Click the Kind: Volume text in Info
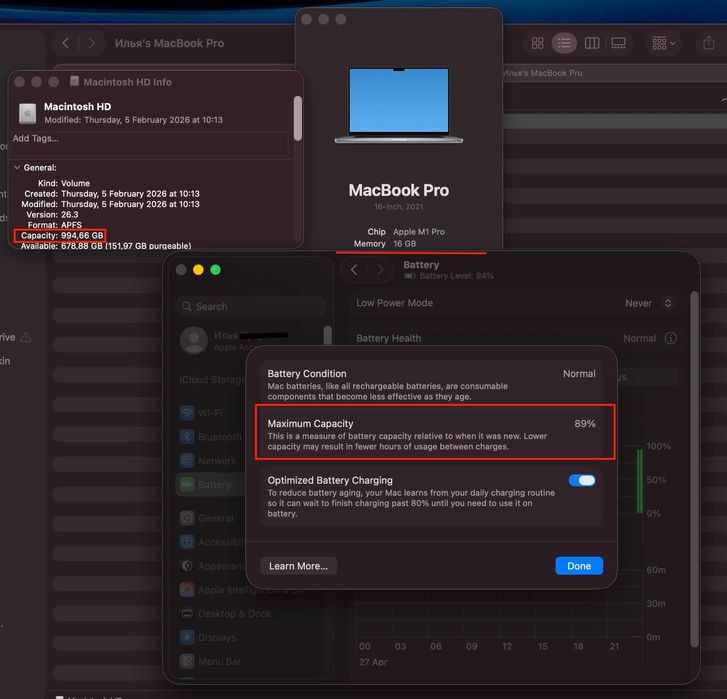 click(64, 183)
